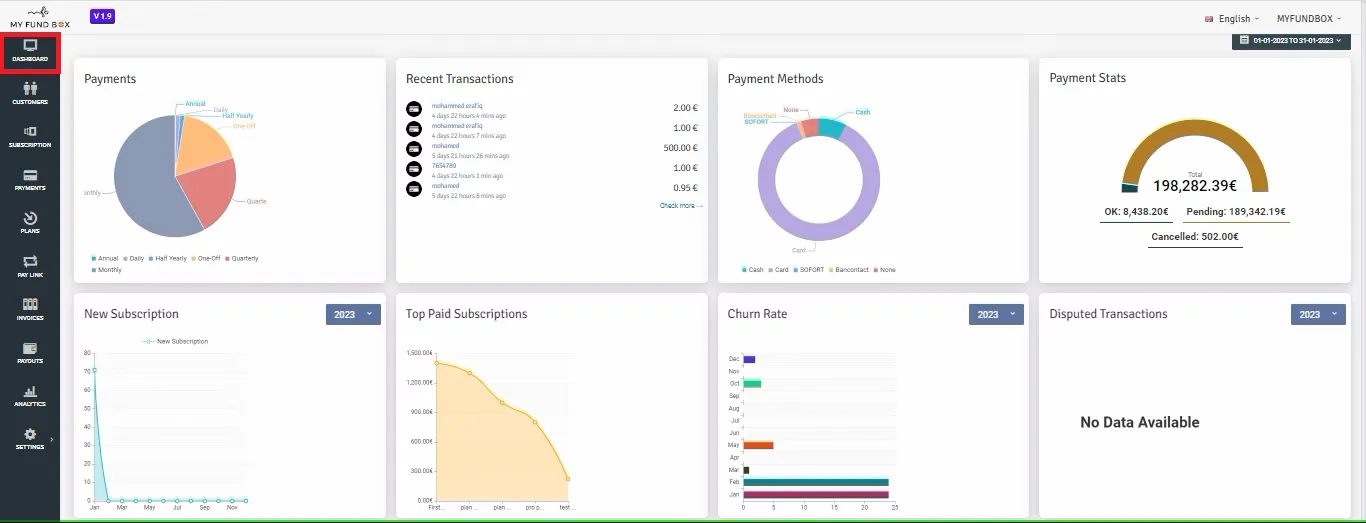The height and width of the screenshot is (523, 1366).
Task: Open the Analytics bar-chart icon
Action: (x=30, y=391)
